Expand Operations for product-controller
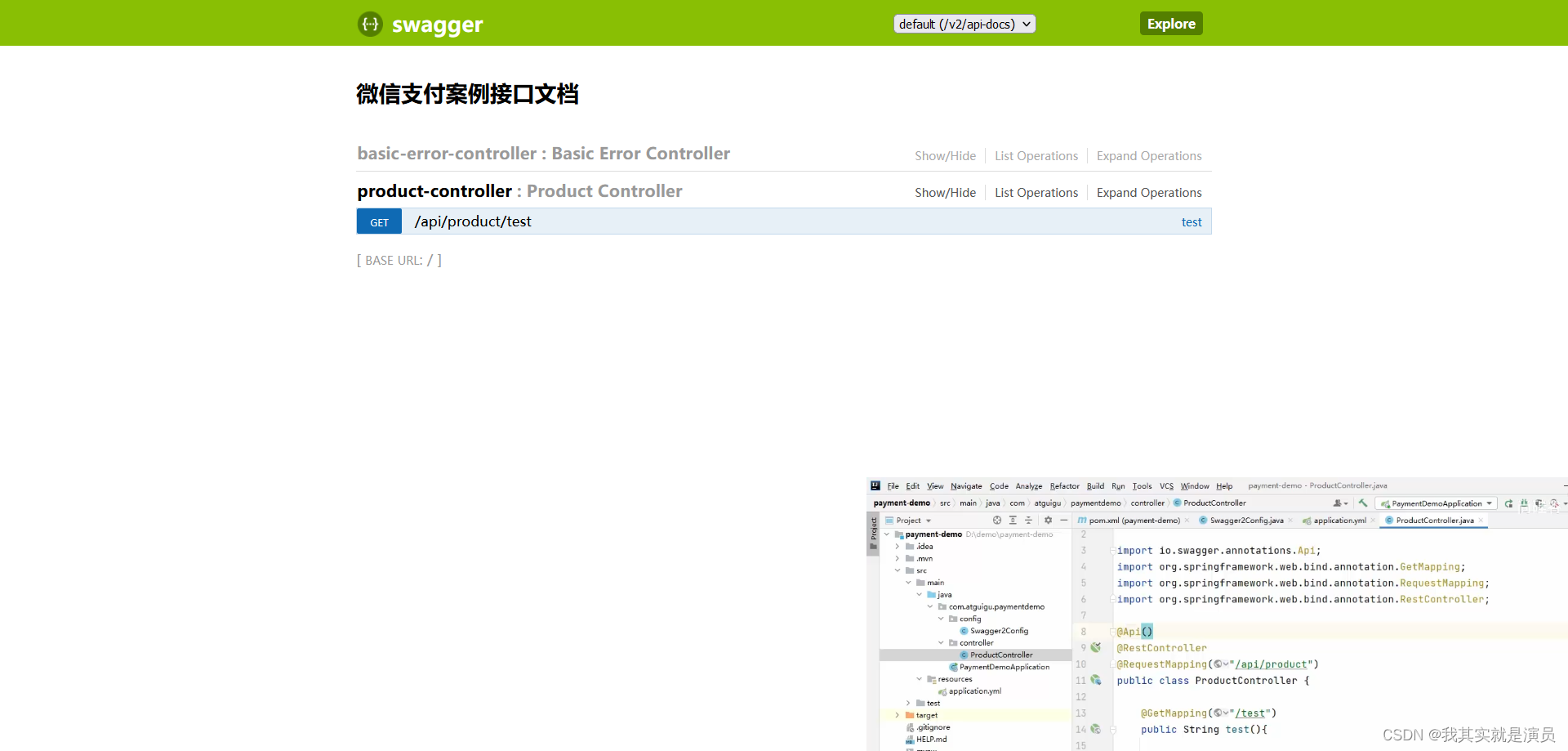 coord(1149,193)
